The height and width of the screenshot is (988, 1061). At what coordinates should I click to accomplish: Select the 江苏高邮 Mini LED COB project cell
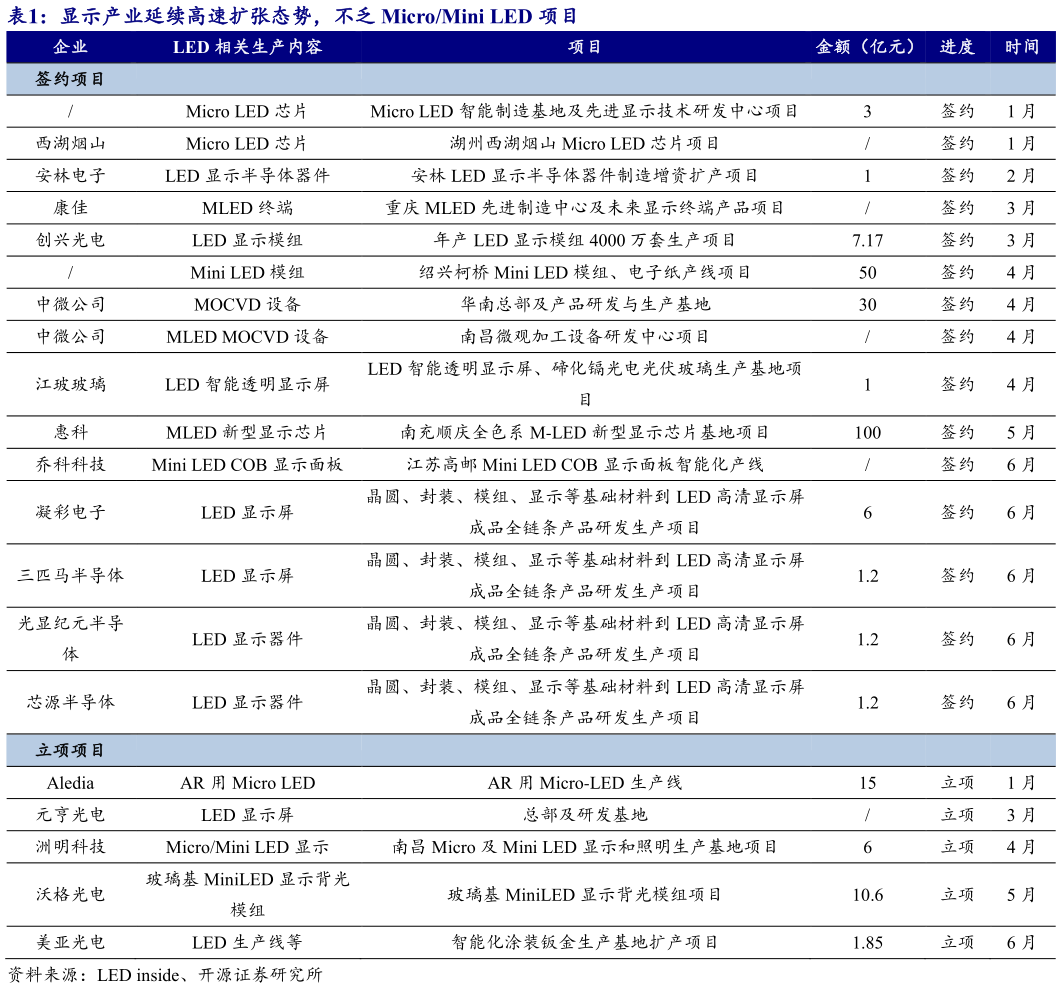584,464
